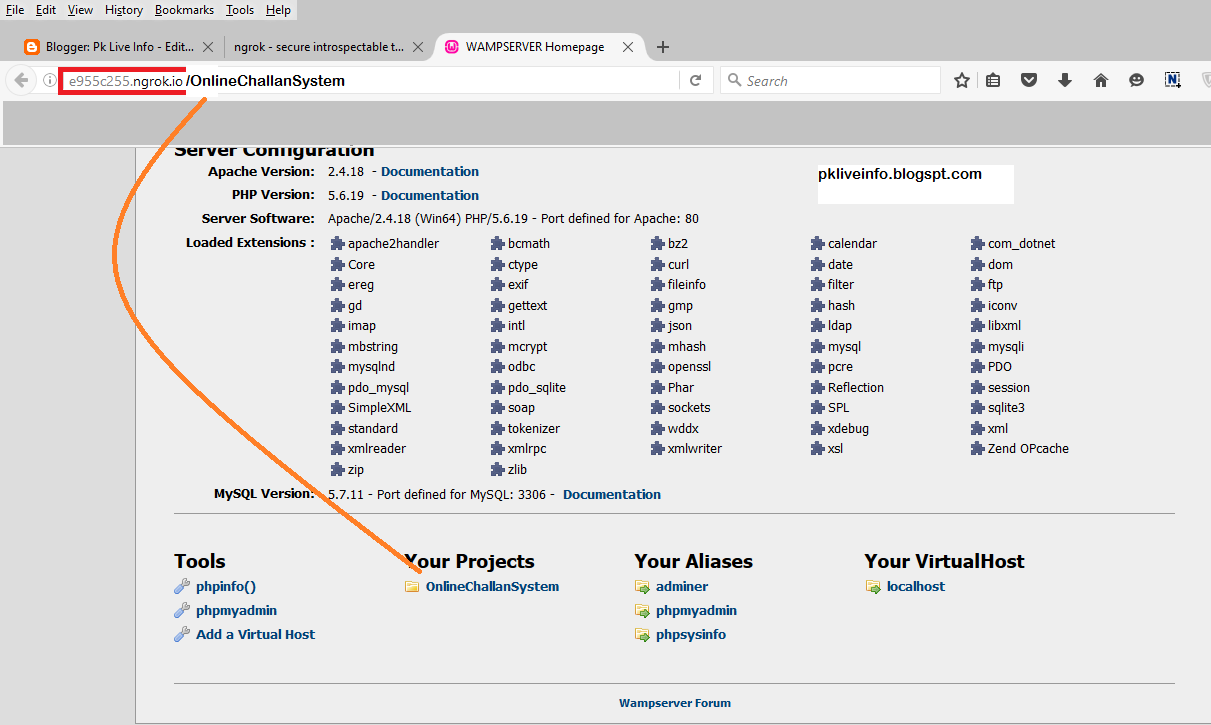The height and width of the screenshot is (725, 1211).
Task: Close the WAMPSERVER Homepage tab
Action: point(628,46)
